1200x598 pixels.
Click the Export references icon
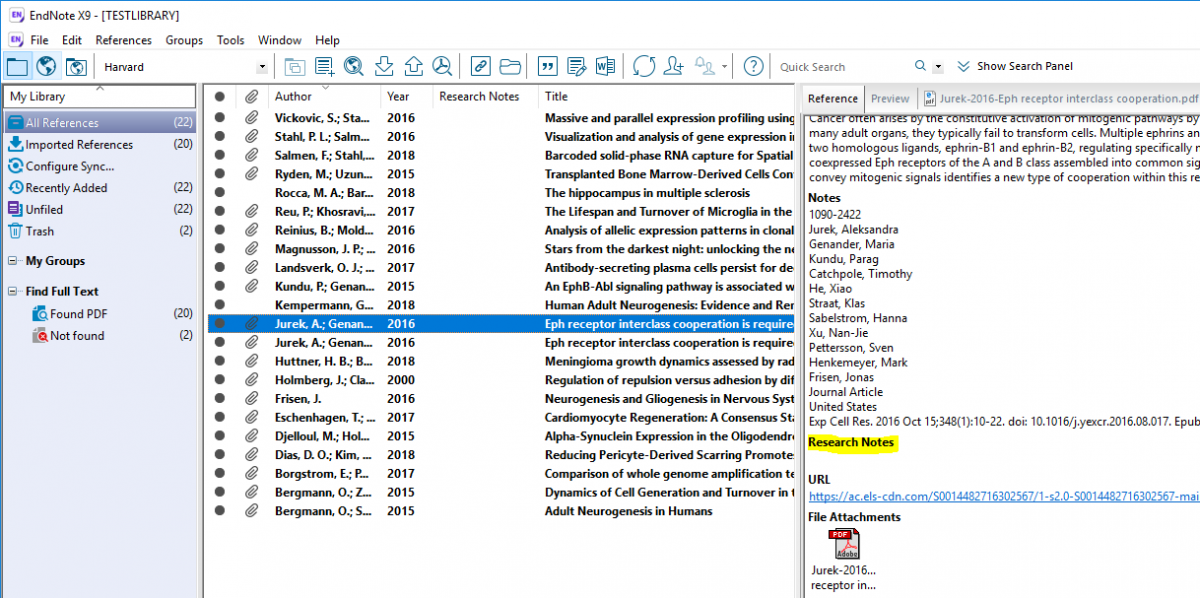pos(412,65)
